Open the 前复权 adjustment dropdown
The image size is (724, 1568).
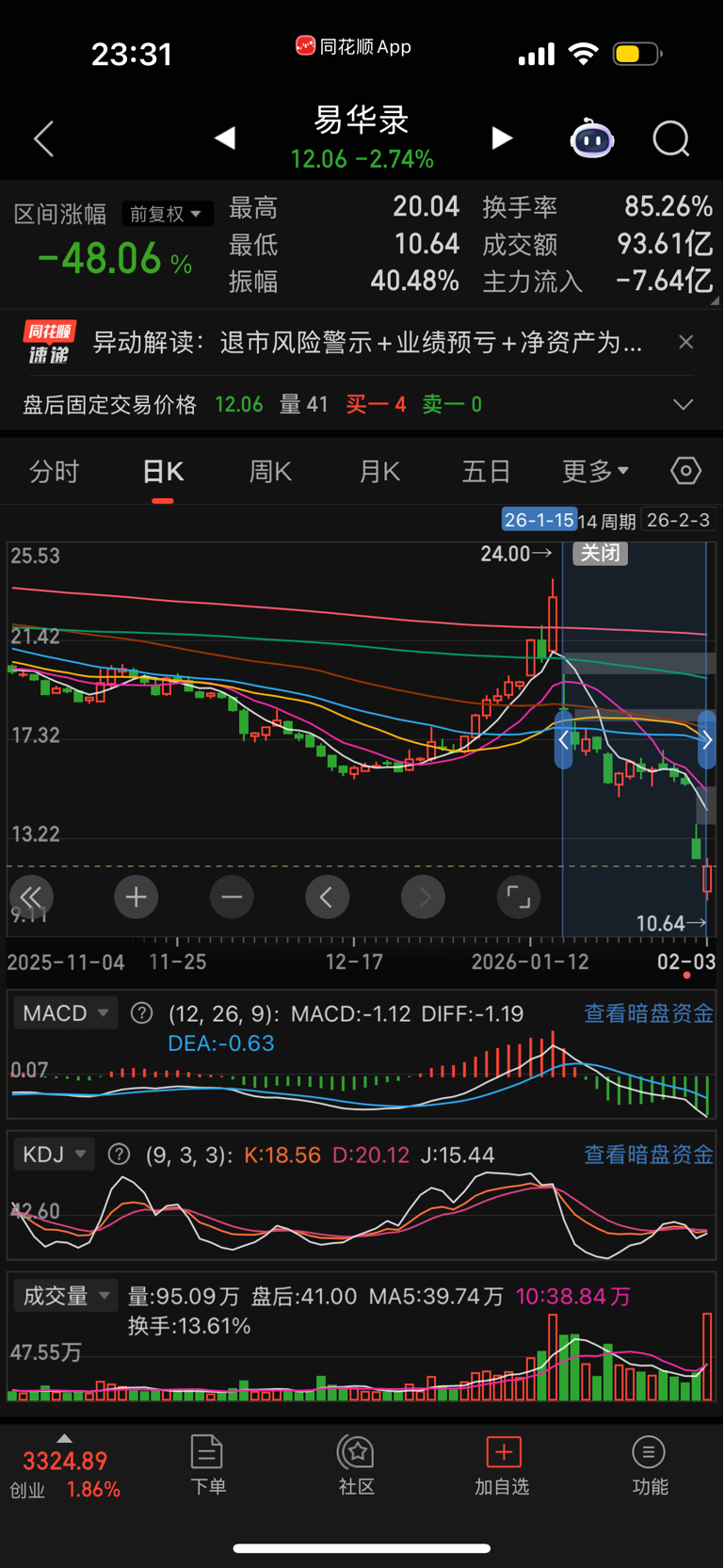click(x=167, y=214)
